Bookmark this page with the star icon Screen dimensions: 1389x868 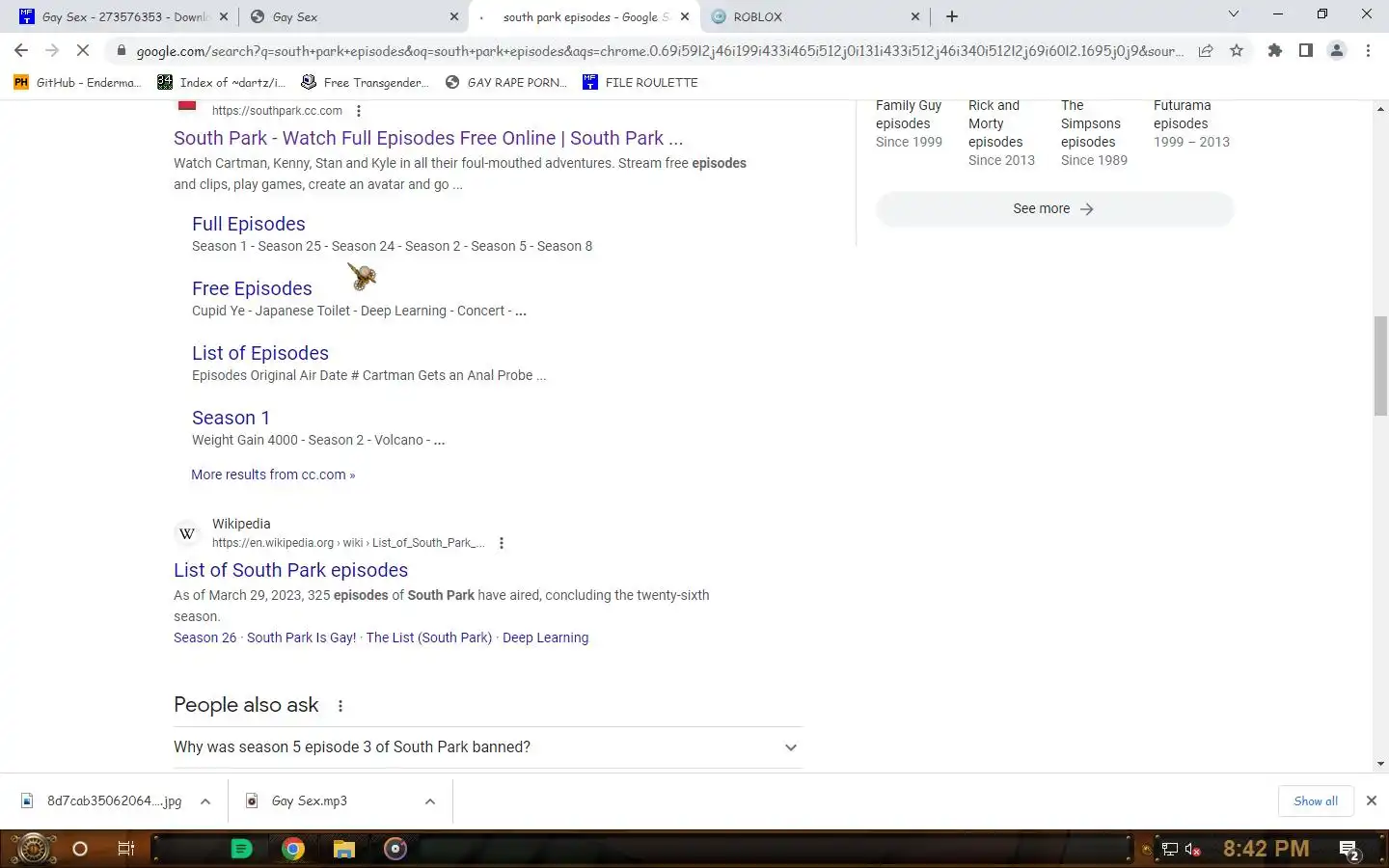1237,50
